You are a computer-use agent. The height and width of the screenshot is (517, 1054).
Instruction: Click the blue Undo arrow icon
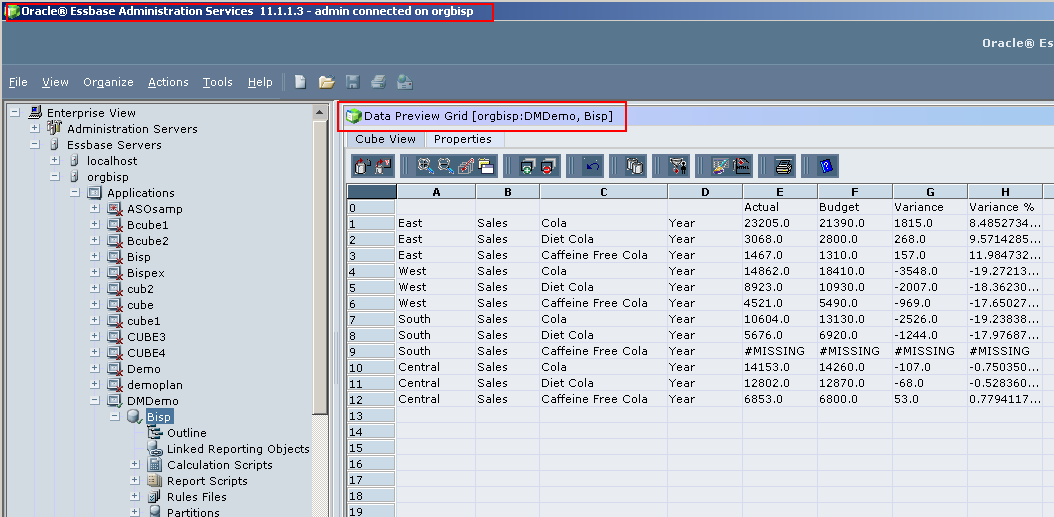(x=592, y=166)
